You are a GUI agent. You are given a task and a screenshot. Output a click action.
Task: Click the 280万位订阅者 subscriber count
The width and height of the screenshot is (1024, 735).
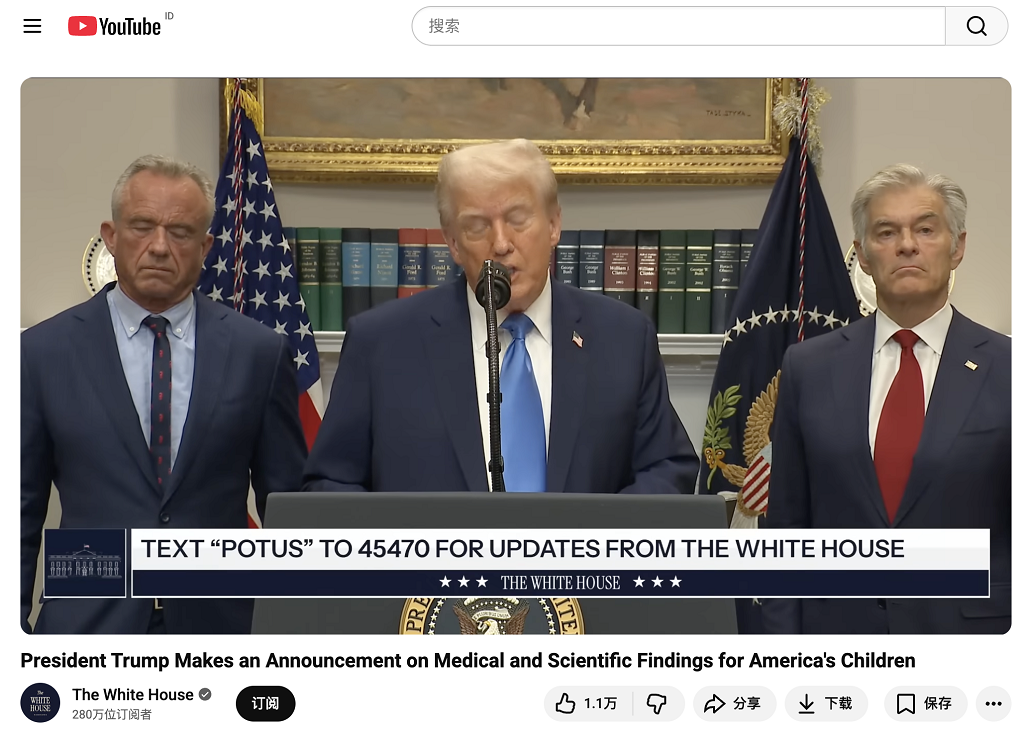coord(112,715)
